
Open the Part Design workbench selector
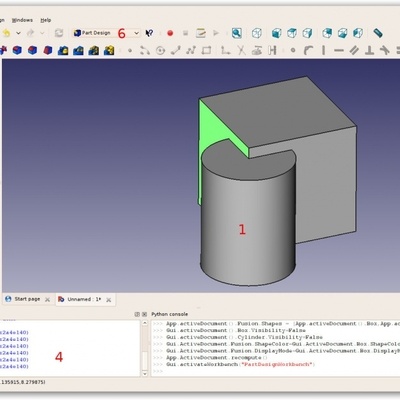(107, 33)
